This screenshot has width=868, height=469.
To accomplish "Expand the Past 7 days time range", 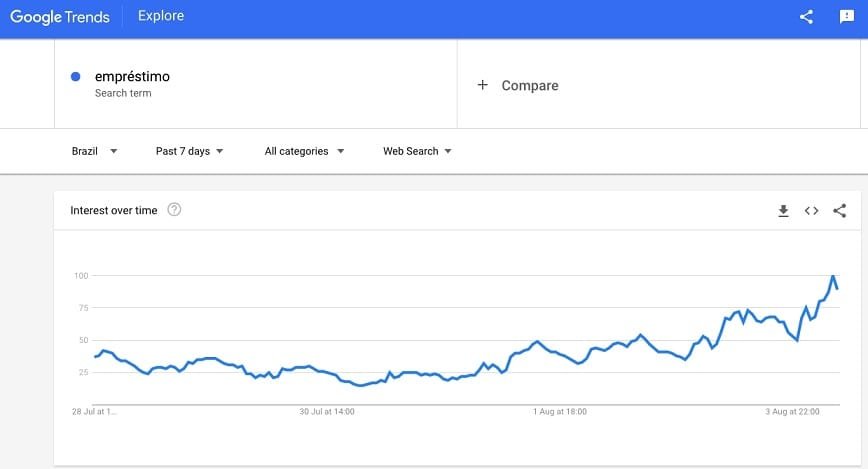I will [189, 151].
